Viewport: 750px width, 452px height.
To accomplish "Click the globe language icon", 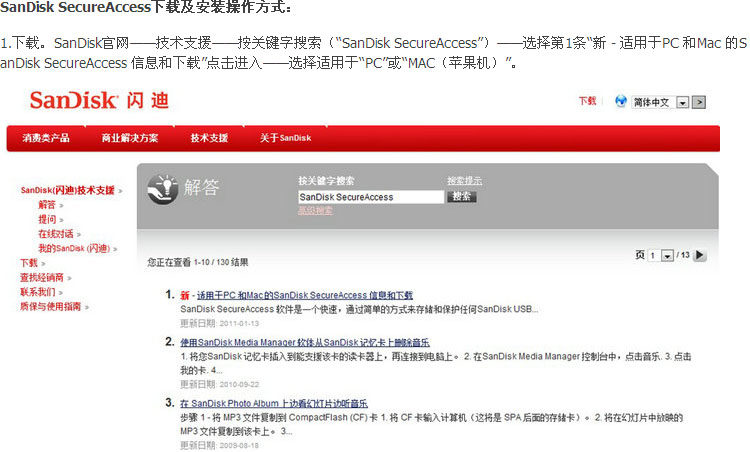I will [620, 101].
